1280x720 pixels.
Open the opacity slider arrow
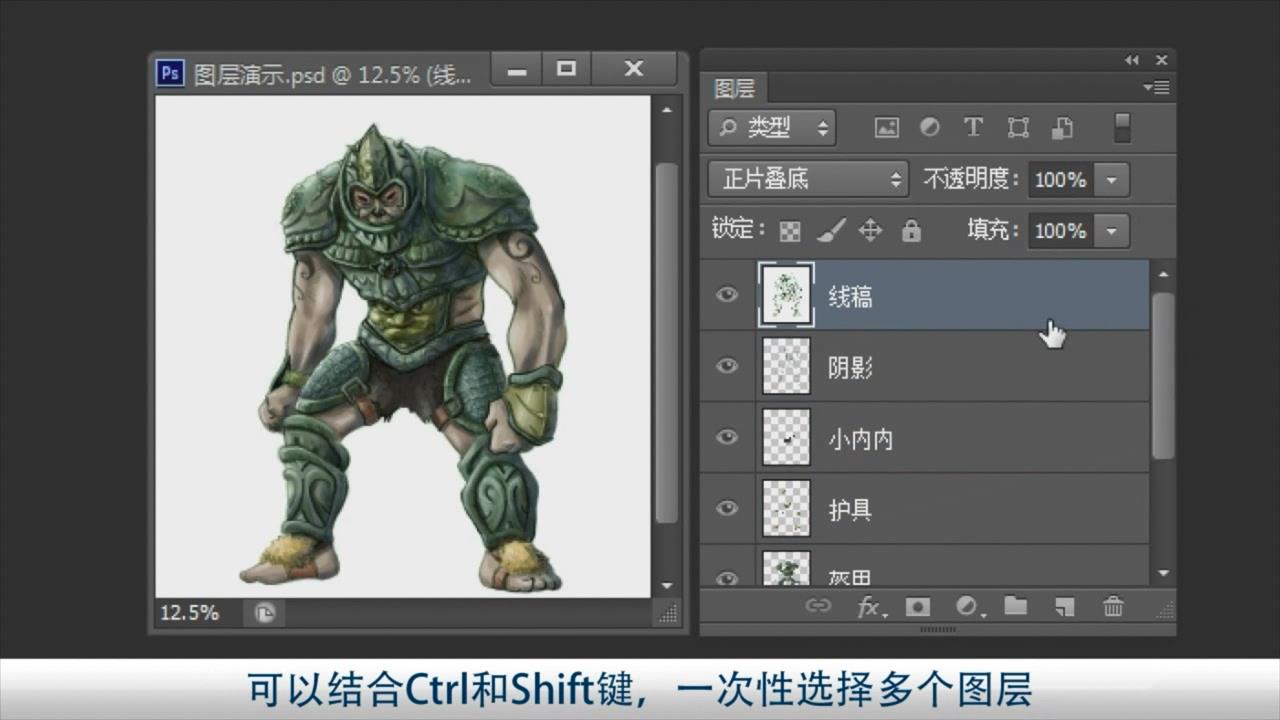tap(1112, 181)
